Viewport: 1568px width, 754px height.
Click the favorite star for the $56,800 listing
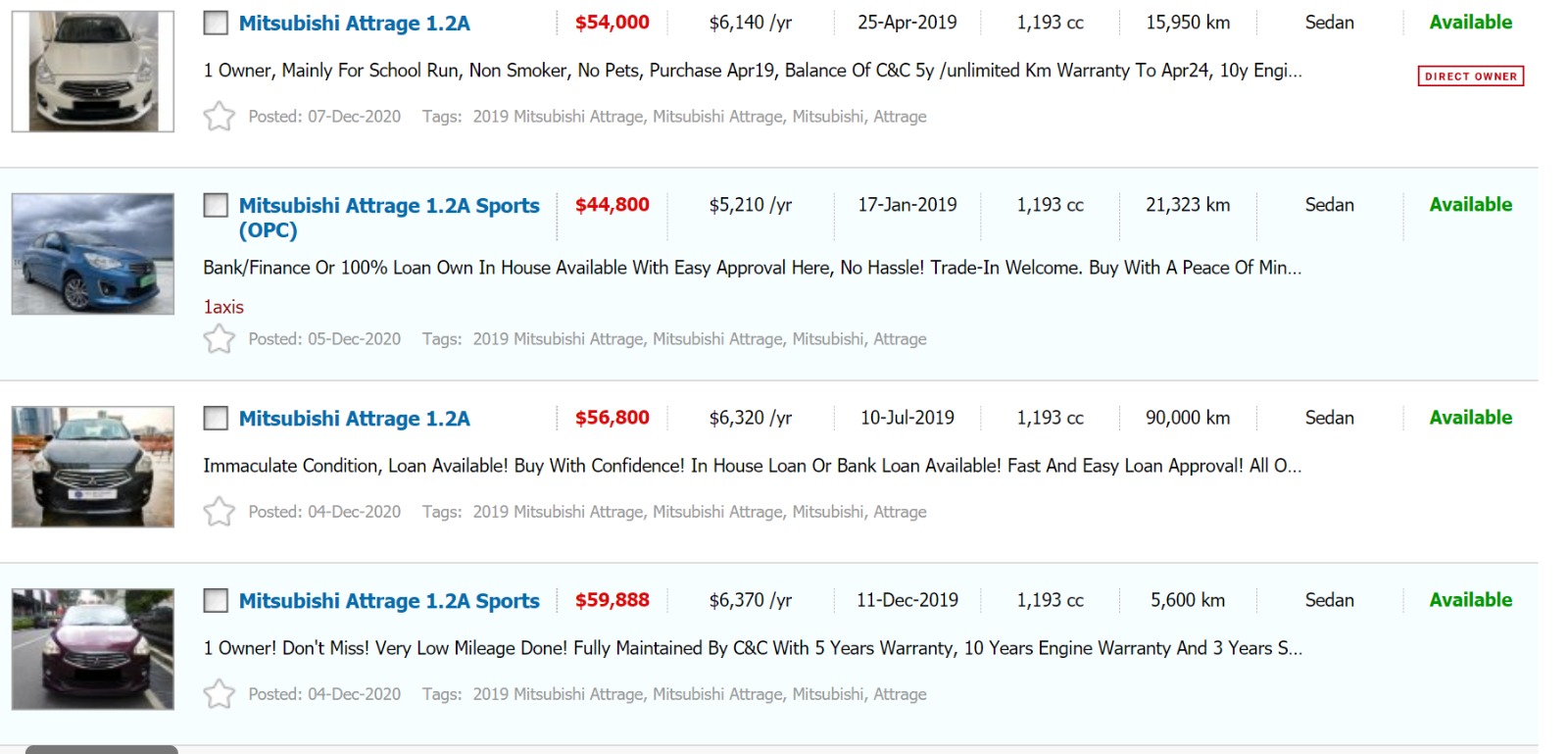point(220,512)
